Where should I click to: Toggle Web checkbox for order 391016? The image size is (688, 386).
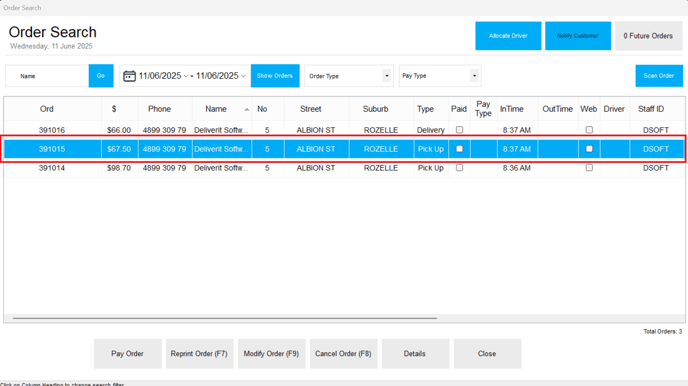pos(589,130)
